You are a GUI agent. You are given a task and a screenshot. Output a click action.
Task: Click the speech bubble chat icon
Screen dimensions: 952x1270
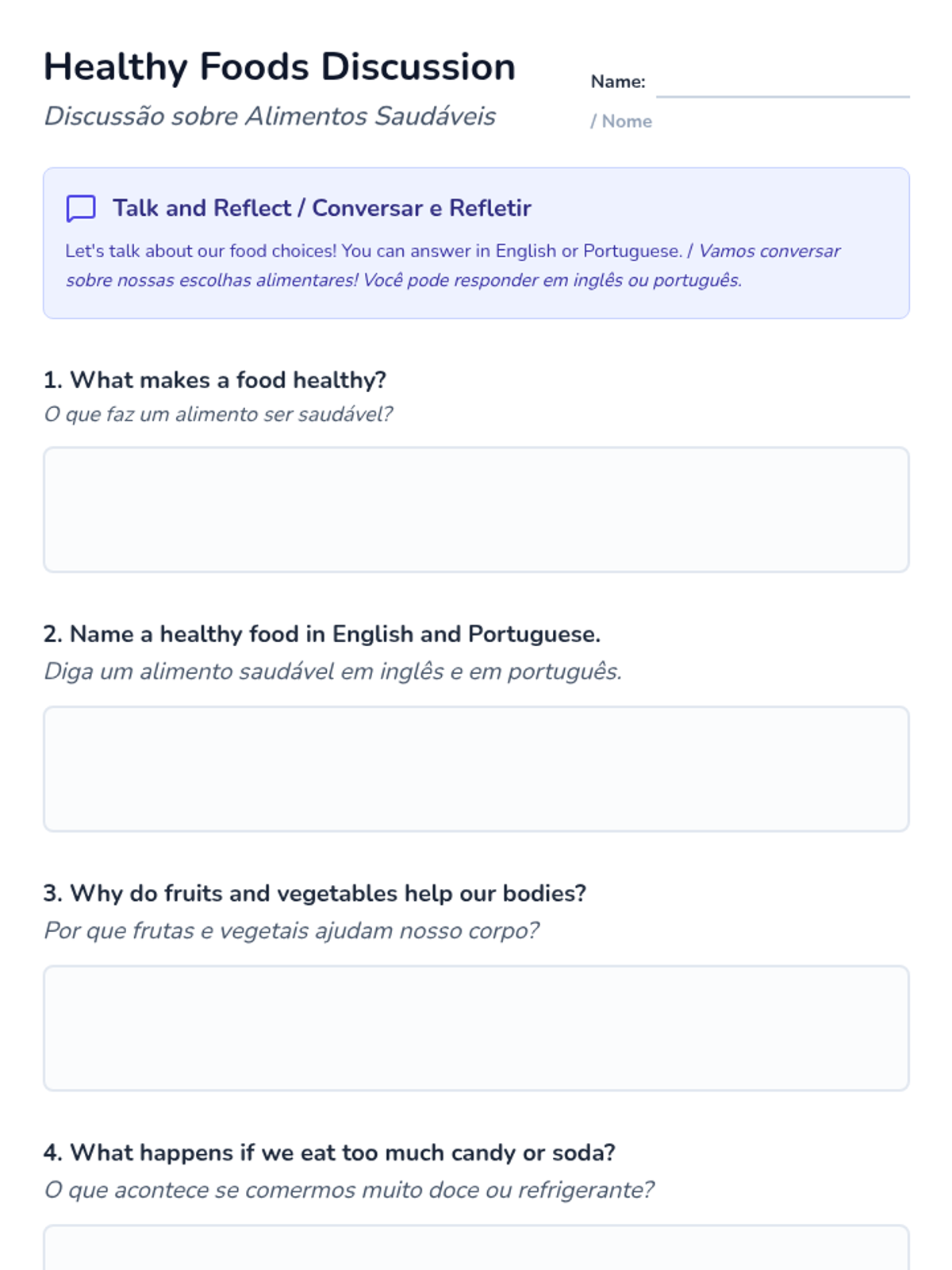click(80, 209)
